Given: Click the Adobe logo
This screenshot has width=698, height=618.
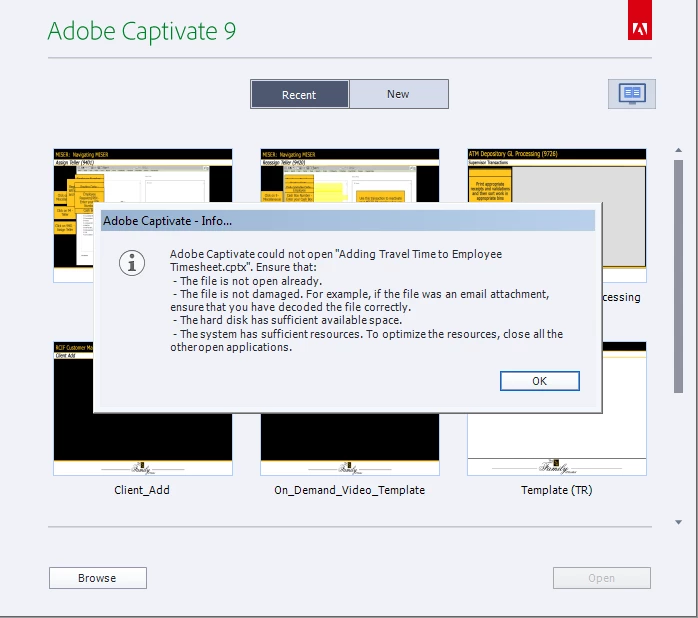Looking at the screenshot, I should click(640, 20).
